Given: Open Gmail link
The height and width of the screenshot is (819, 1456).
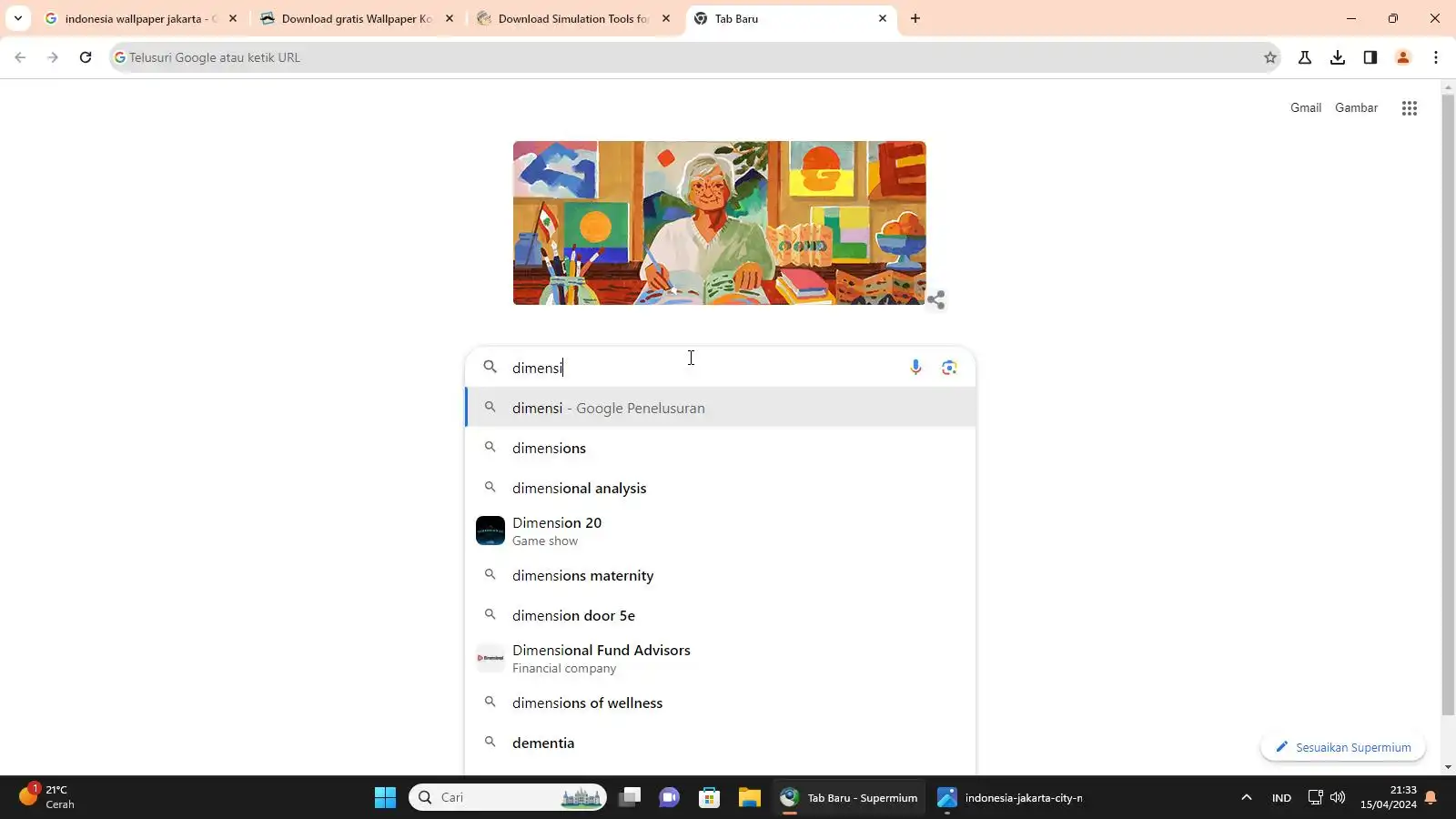Looking at the screenshot, I should pyautogui.click(x=1306, y=107).
